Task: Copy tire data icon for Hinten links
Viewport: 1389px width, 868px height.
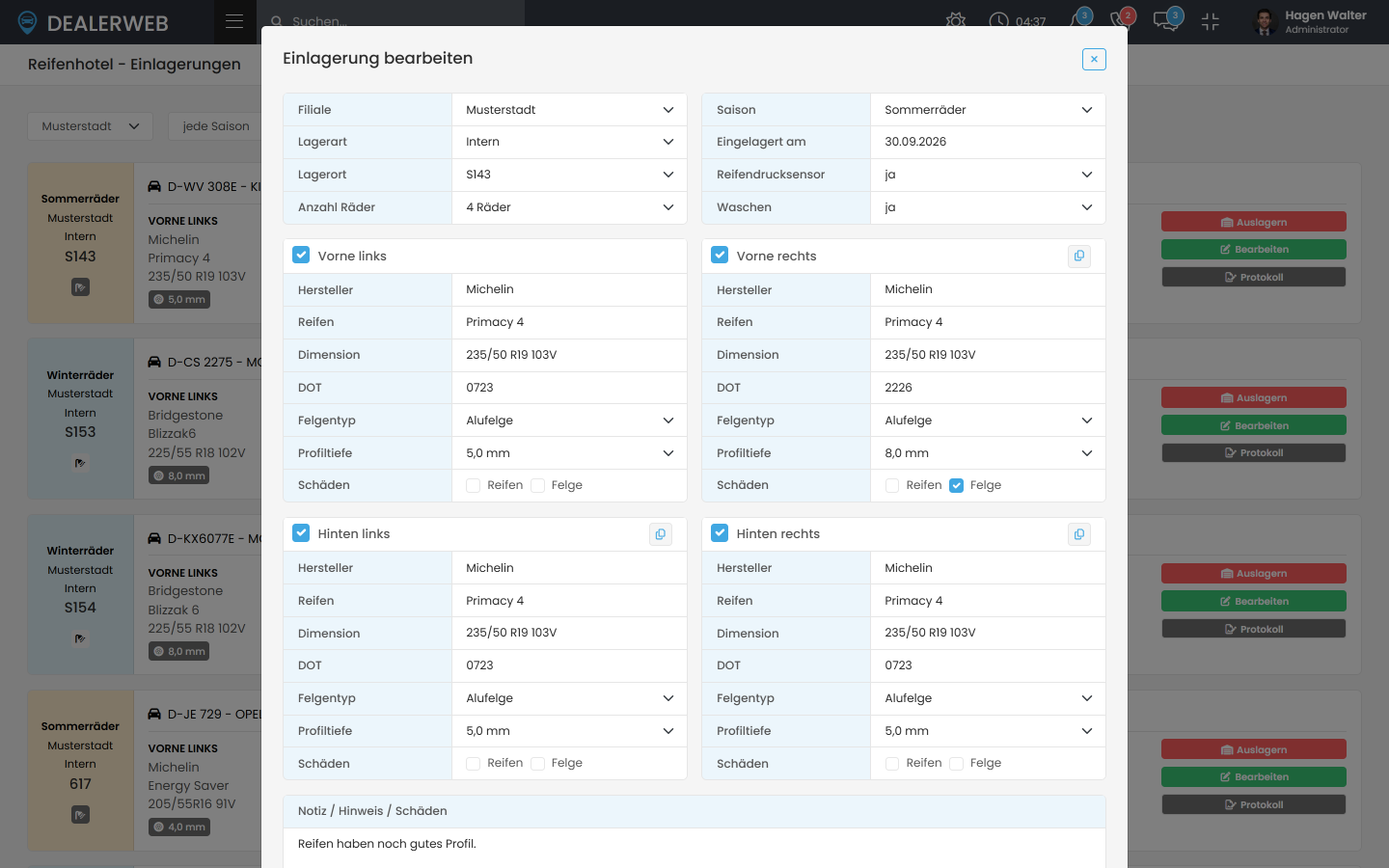Action: [x=661, y=533]
